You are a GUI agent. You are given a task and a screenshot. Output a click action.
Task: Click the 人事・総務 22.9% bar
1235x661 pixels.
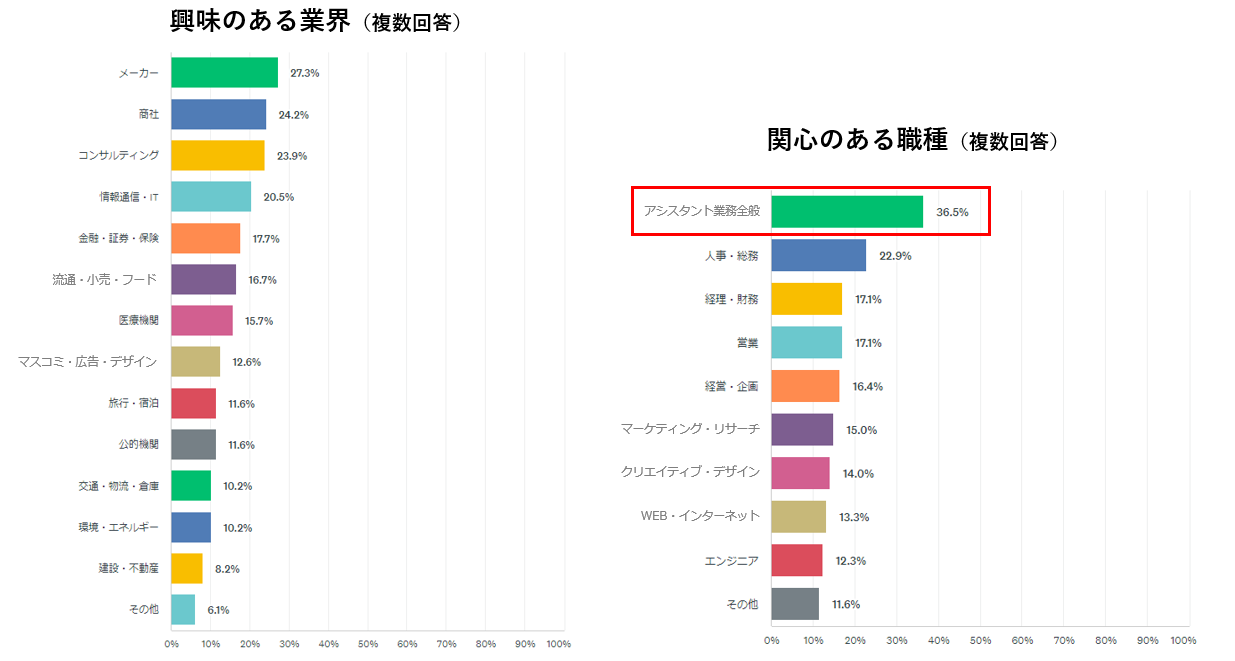point(819,255)
